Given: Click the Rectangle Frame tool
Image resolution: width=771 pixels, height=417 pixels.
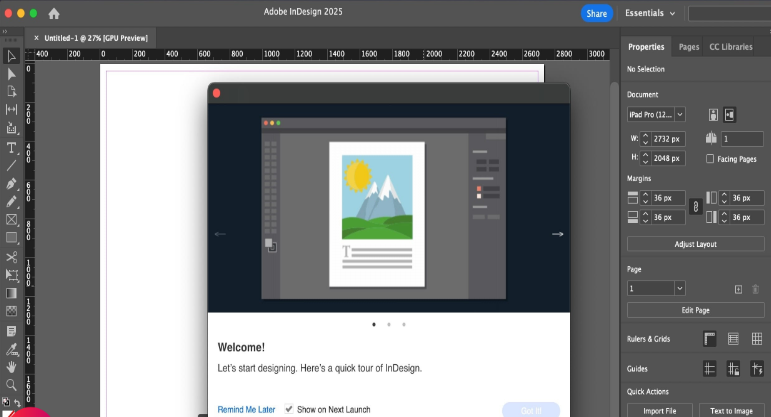Looking at the screenshot, I should tap(12, 220).
